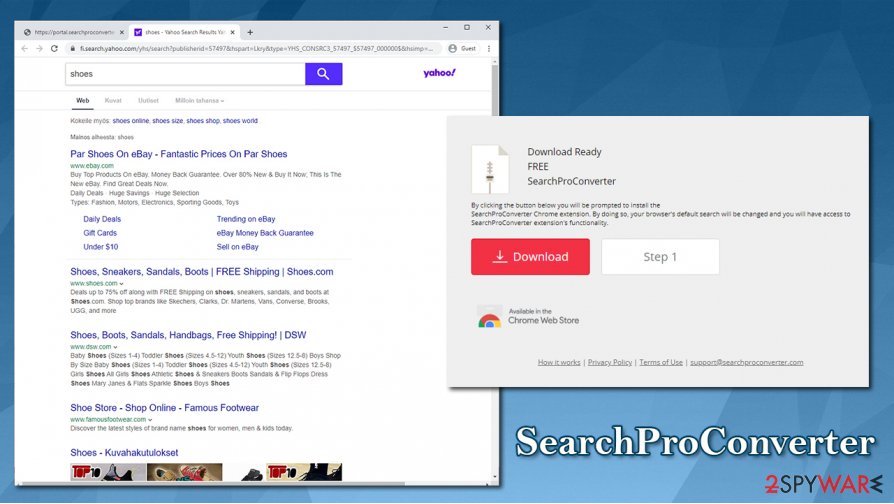
Task: Click the related search shoes size
Action: tap(168, 121)
